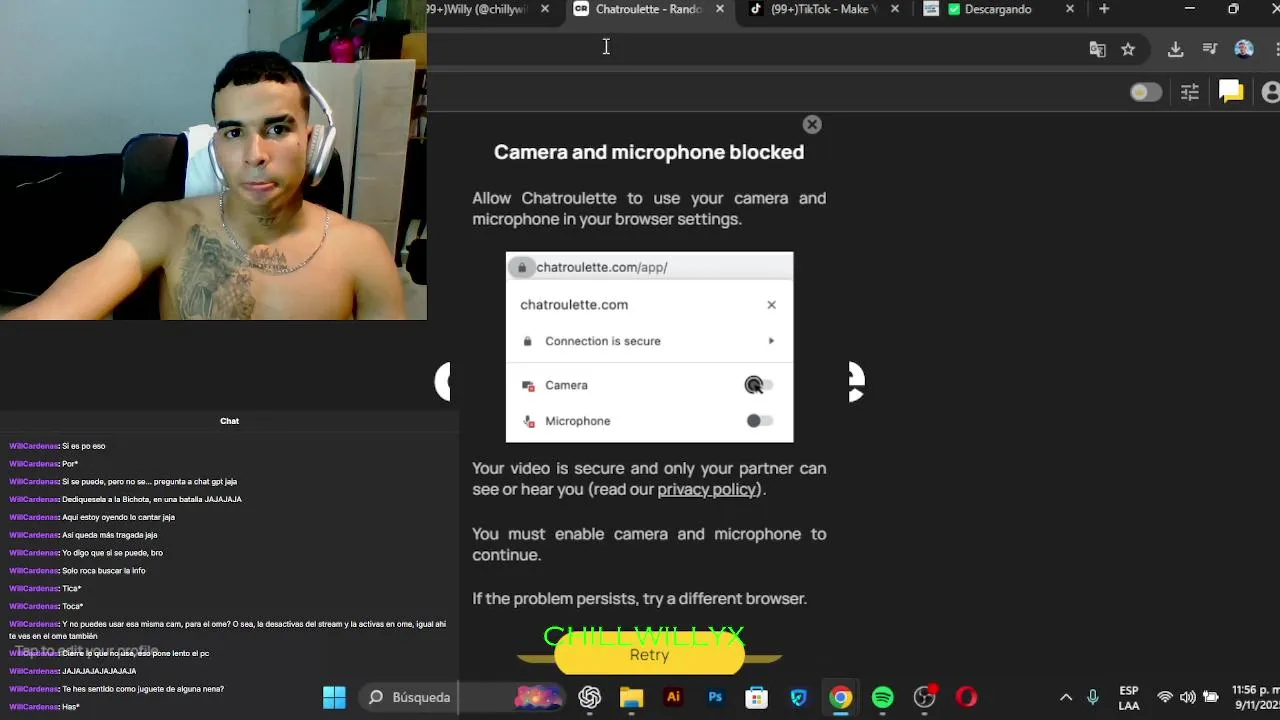Viewport: 1280px width, 720px height.
Task: Open the Chrome downloads icon
Action: (x=1176, y=49)
